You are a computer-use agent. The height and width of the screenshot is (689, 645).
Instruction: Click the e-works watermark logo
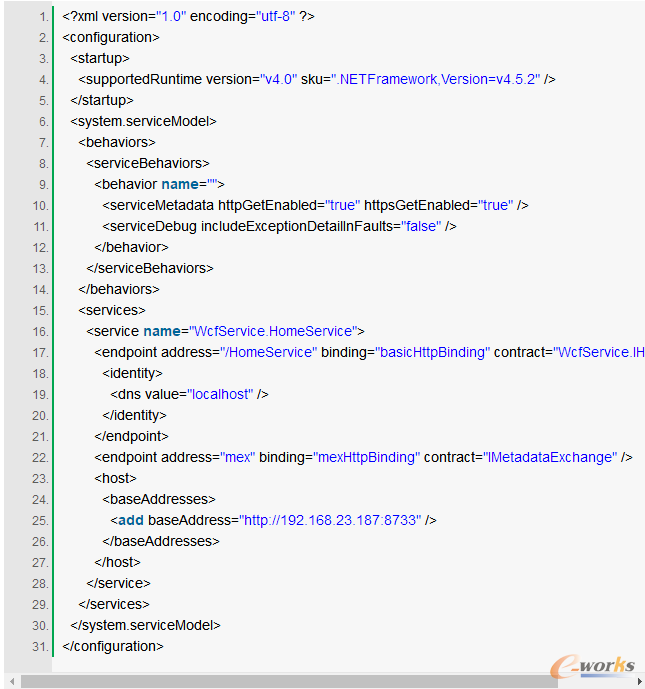tap(593, 664)
